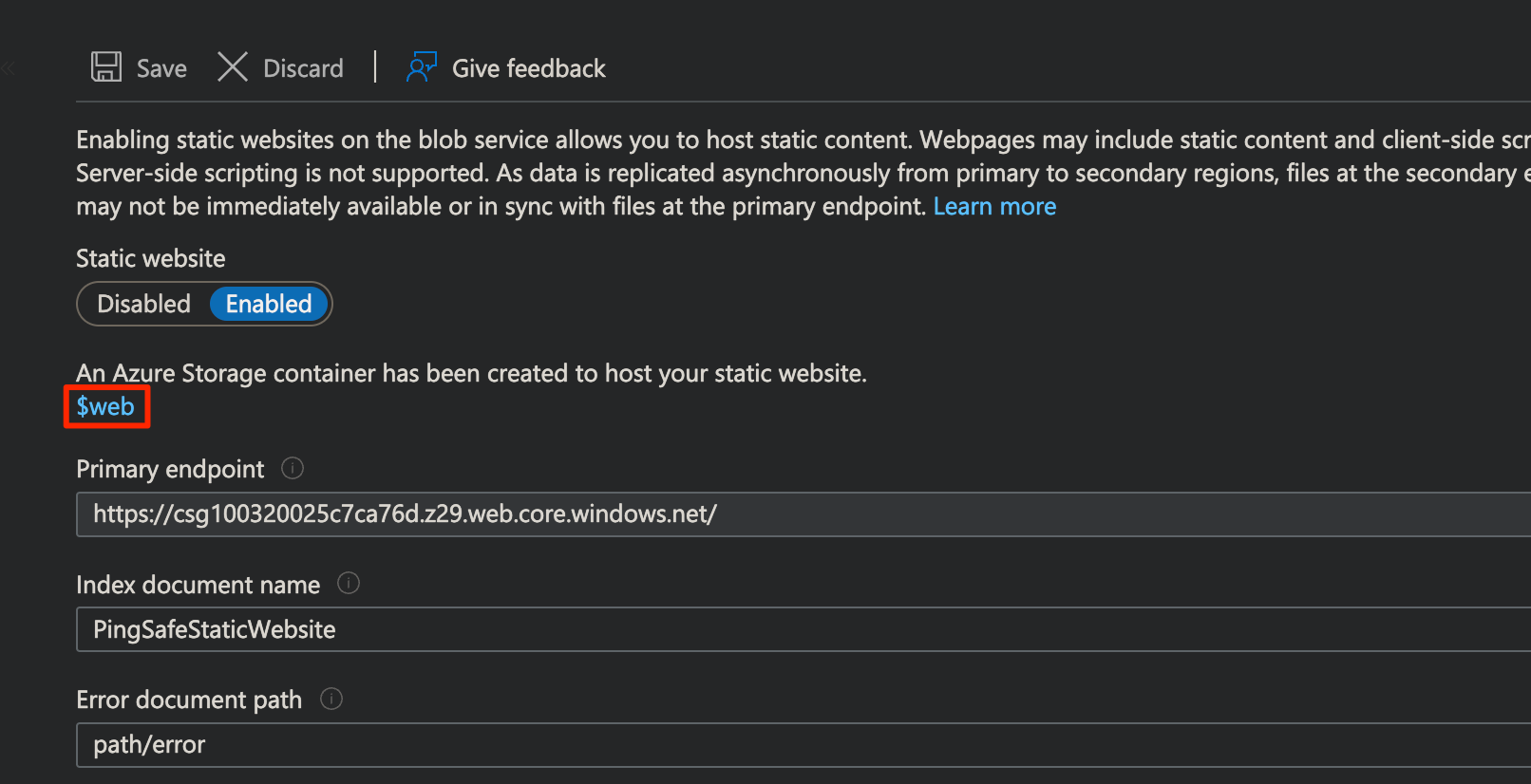Image resolution: width=1531 pixels, height=784 pixels.
Task: Click the Discard X icon
Action: pos(233,67)
